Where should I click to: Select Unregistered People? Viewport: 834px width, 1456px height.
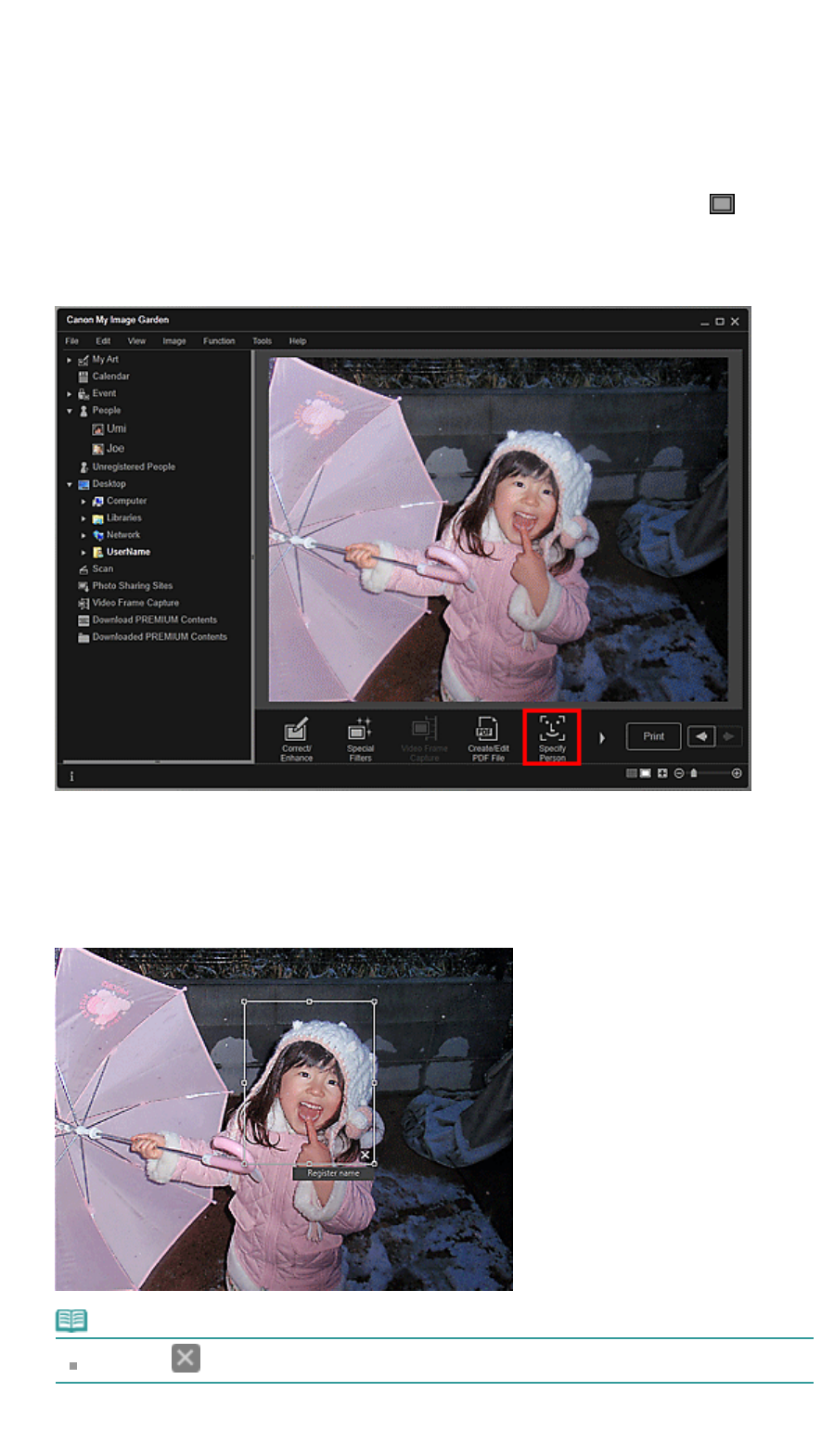tap(126, 467)
